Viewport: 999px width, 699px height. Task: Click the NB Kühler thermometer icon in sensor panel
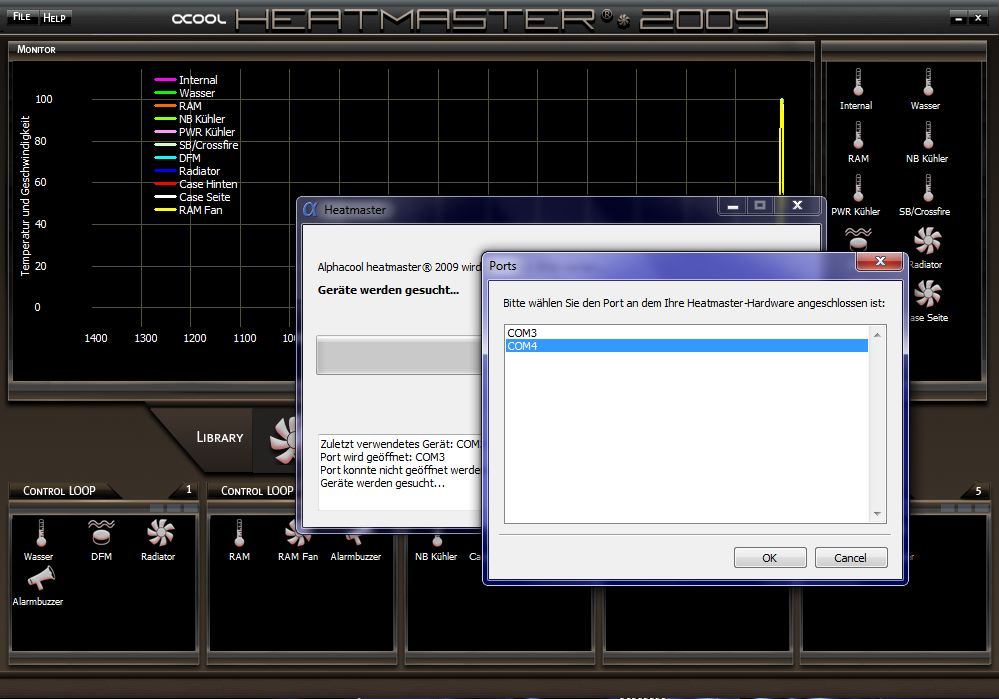[928, 135]
